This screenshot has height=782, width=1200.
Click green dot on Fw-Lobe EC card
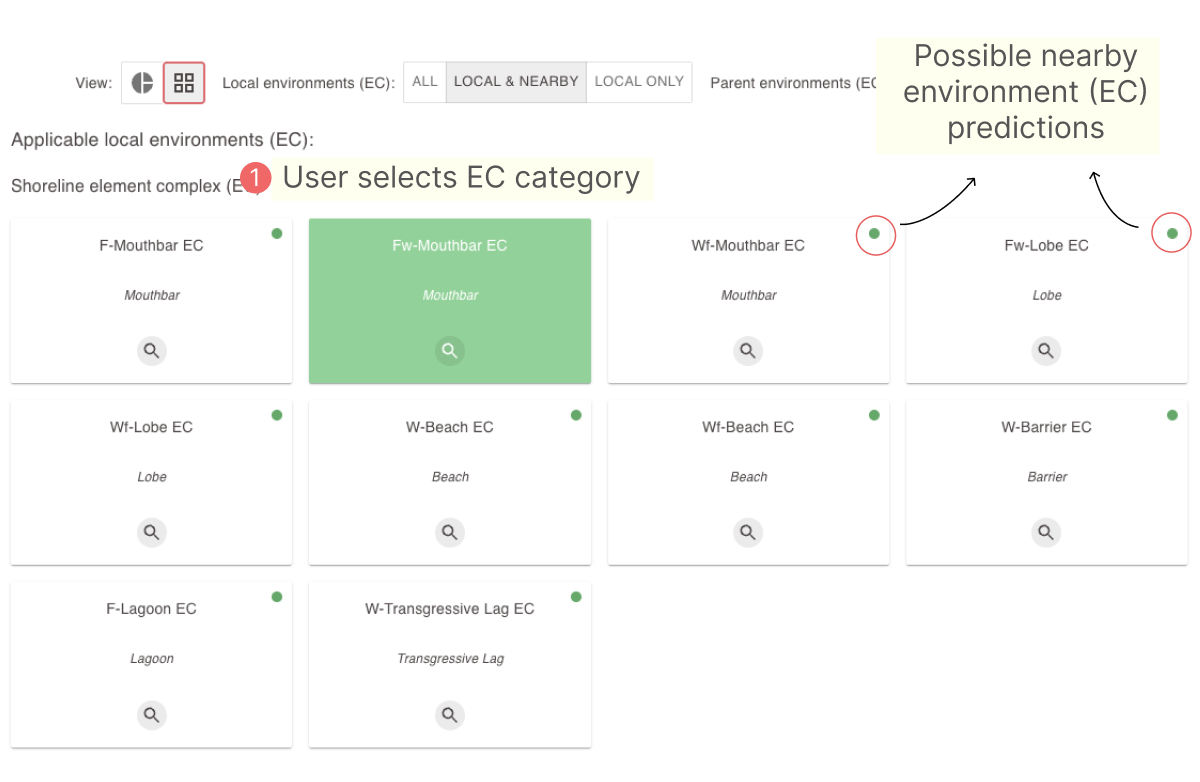click(1172, 234)
